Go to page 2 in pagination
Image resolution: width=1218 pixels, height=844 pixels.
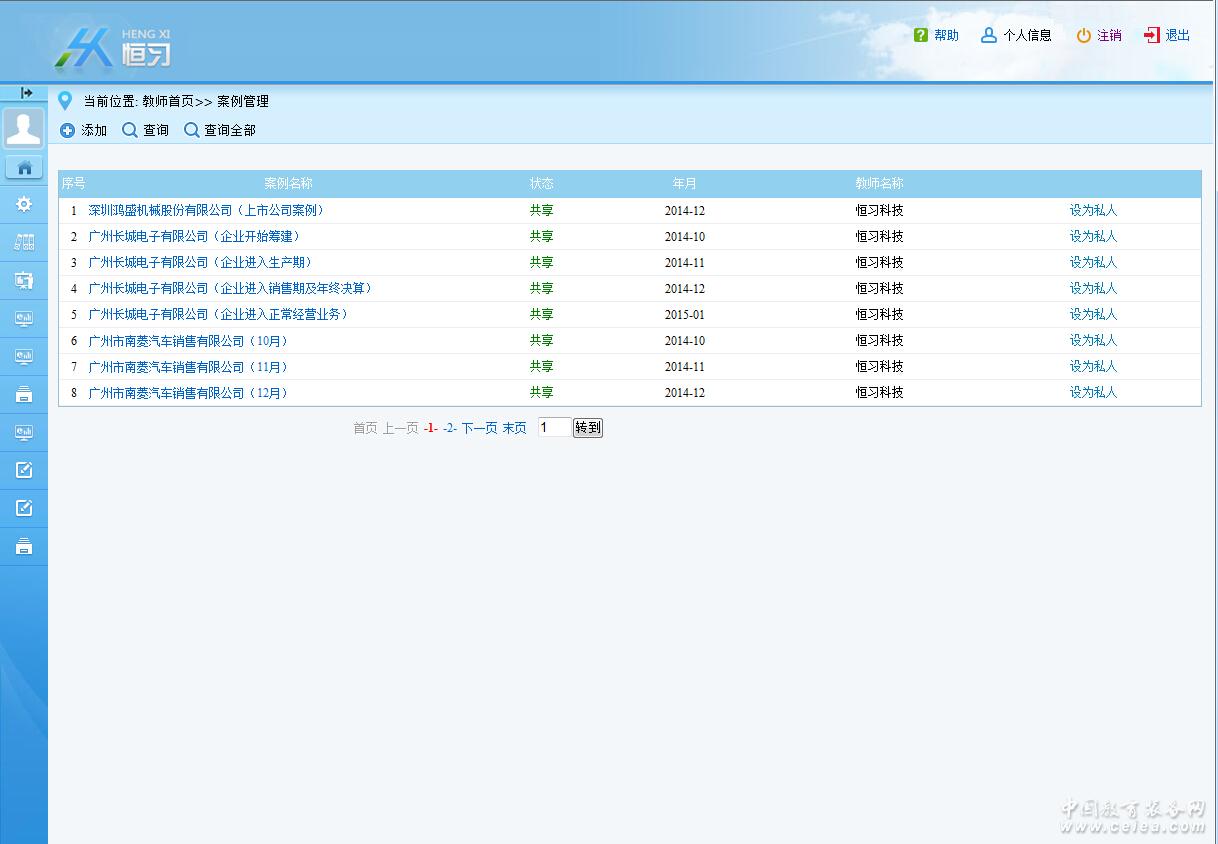coord(450,428)
